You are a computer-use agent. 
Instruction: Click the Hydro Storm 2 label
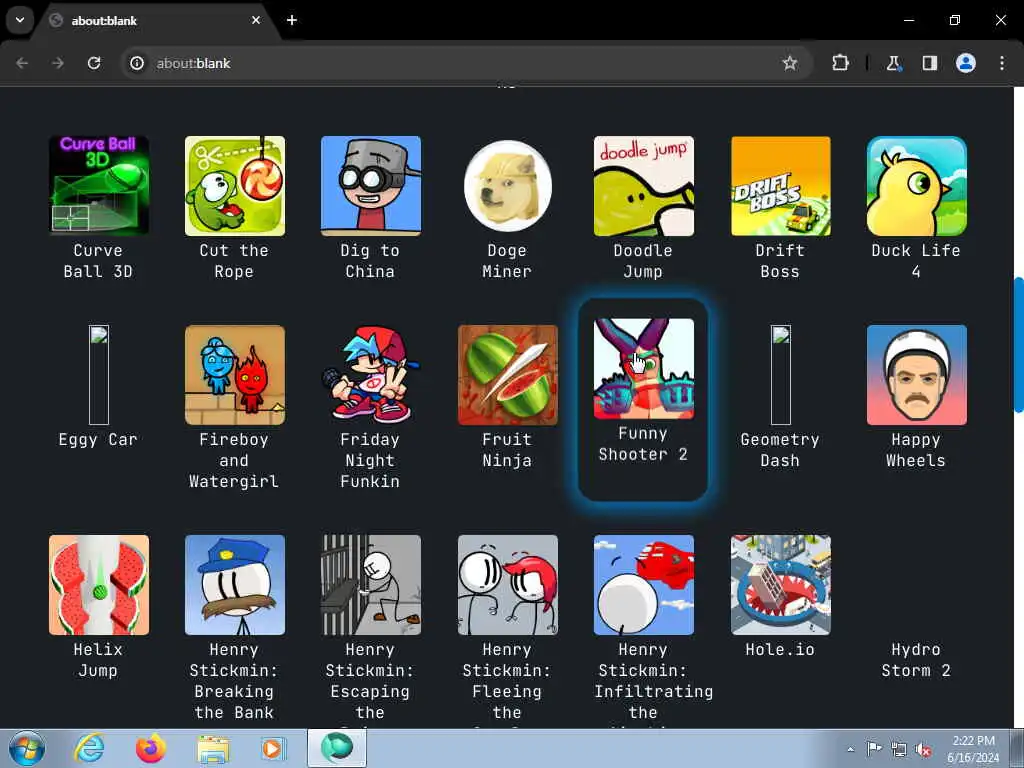point(916,660)
